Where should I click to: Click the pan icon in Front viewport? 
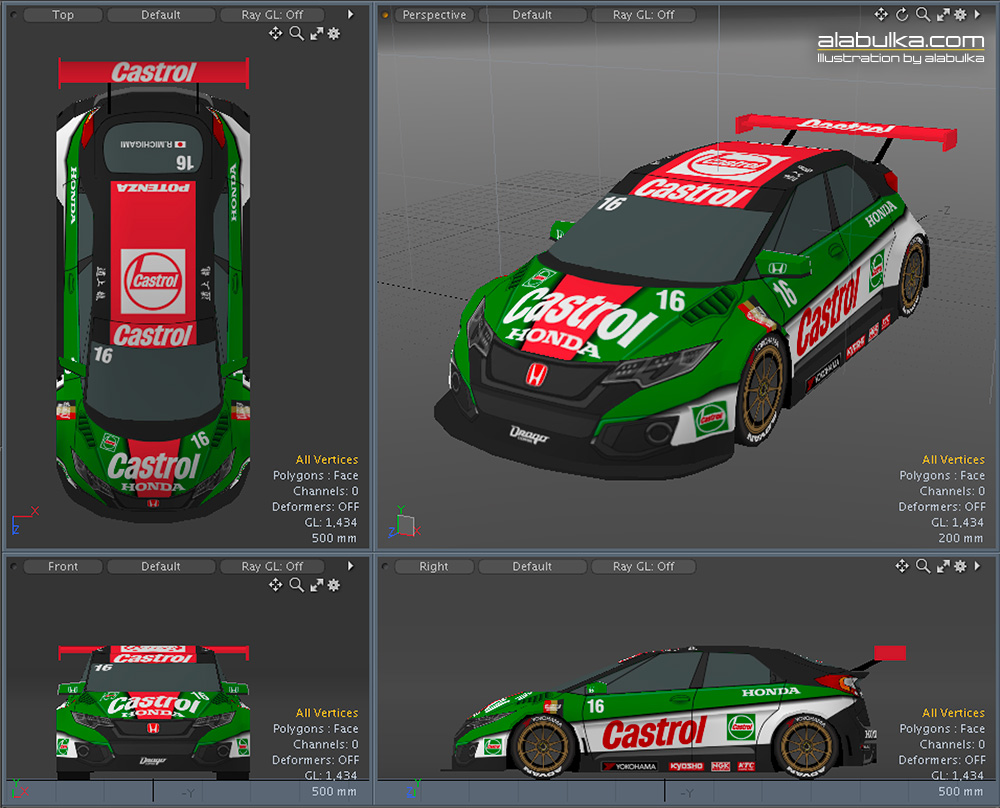276,585
